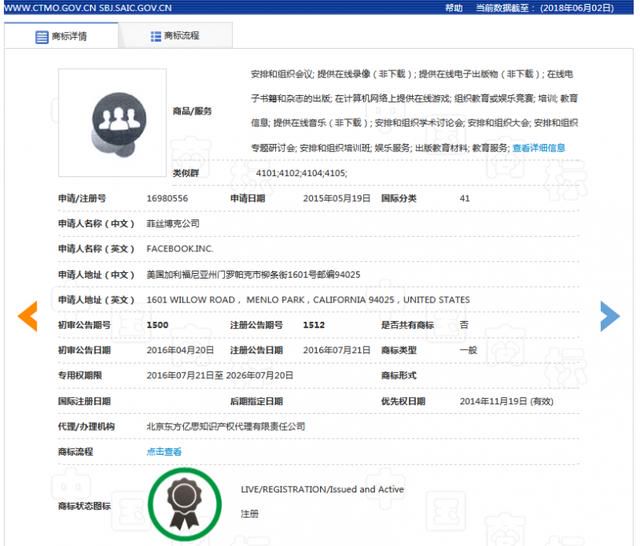Open the 查看详细信息 link
Viewport: 640px width, 546px height.
(x=538, y=148)
